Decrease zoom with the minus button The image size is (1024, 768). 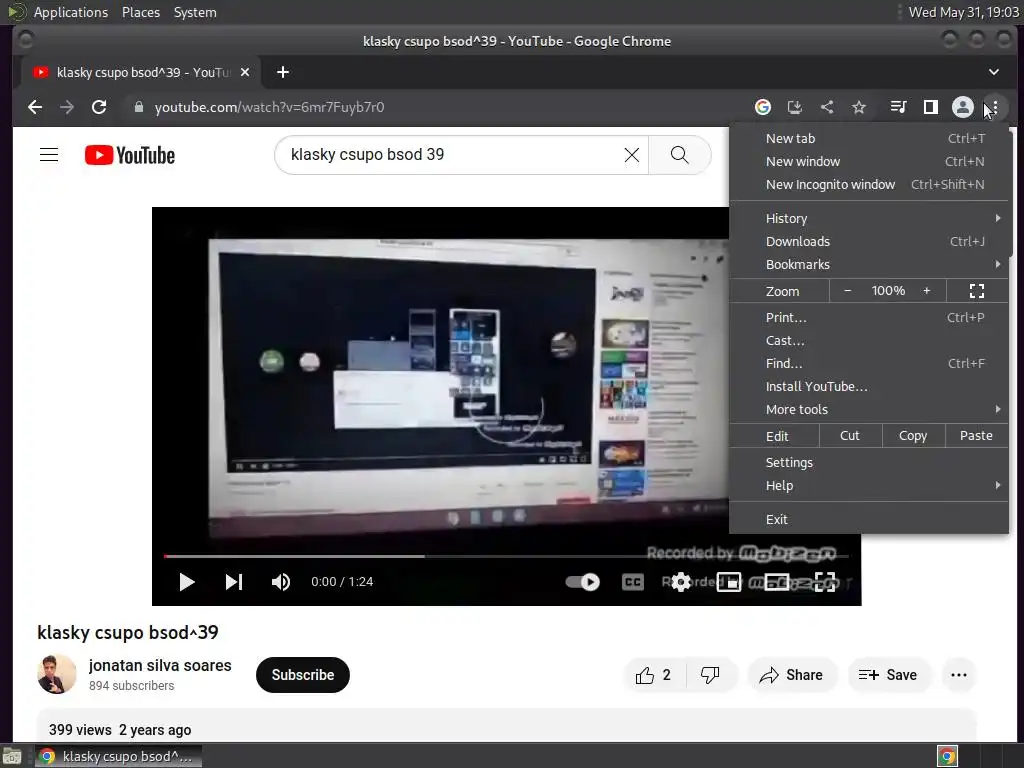(847, 291)
